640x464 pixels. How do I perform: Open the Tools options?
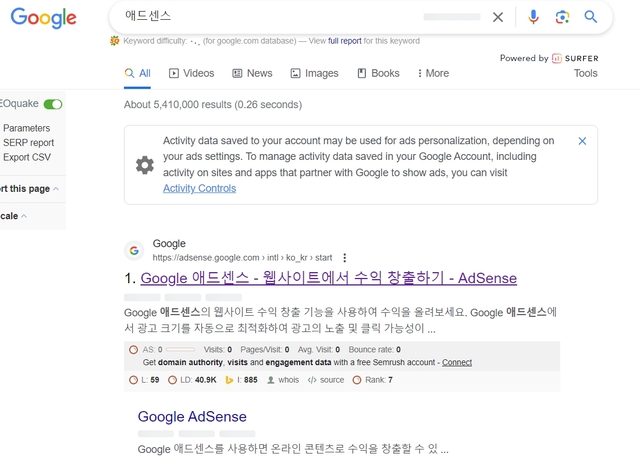(x=586, y=73)
